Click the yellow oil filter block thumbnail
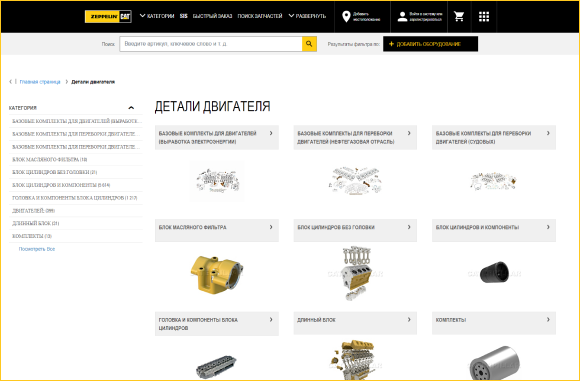The height and width of the screenshot is (381, 580). coord(217,274)
